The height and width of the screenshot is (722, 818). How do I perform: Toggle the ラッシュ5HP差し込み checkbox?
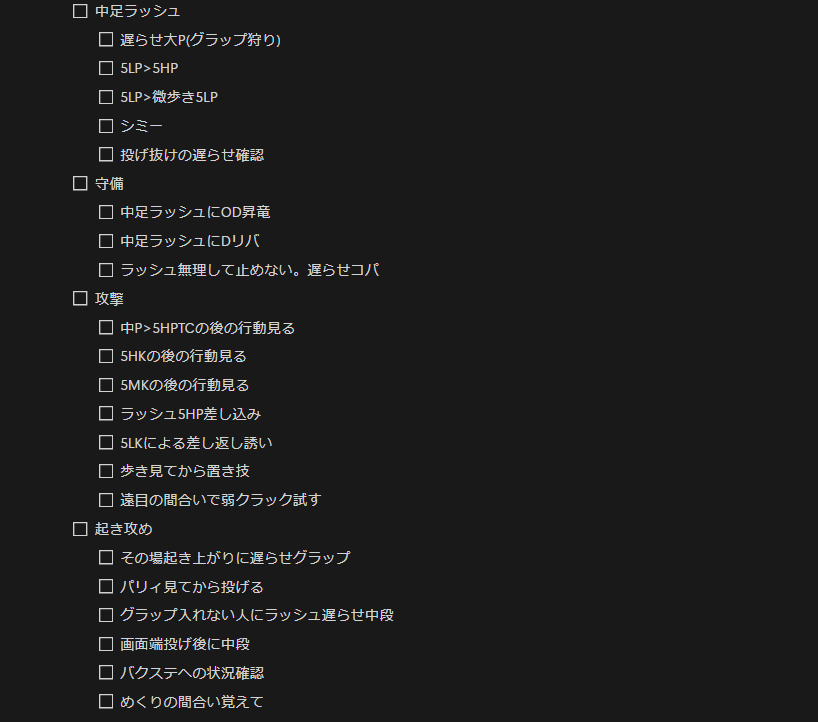coord(106,414)
